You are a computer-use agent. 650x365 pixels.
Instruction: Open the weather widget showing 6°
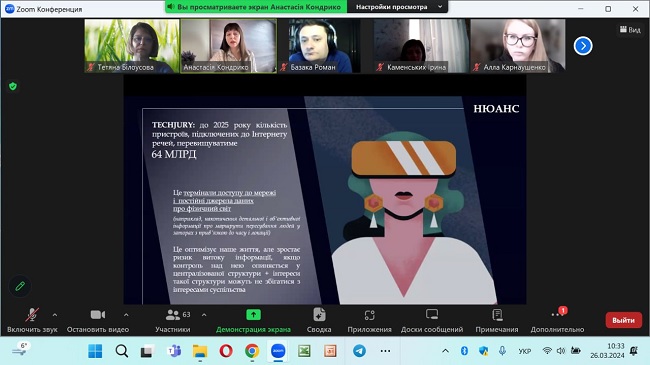[x=20, y=349]
